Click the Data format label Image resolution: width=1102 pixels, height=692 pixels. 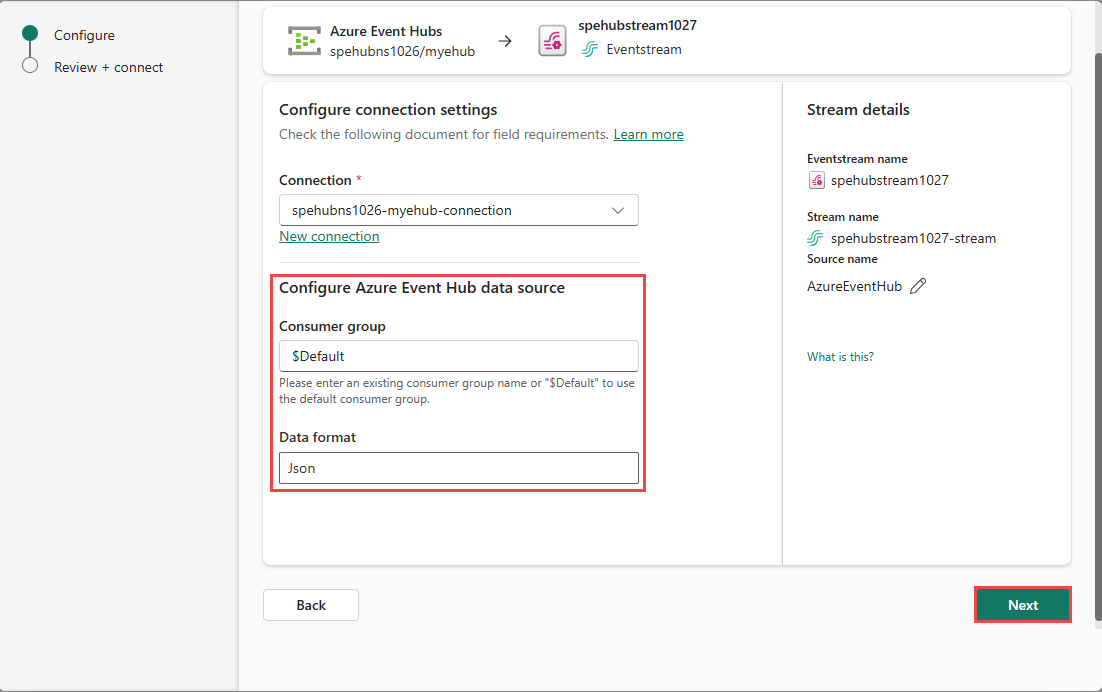pos(317,437)
